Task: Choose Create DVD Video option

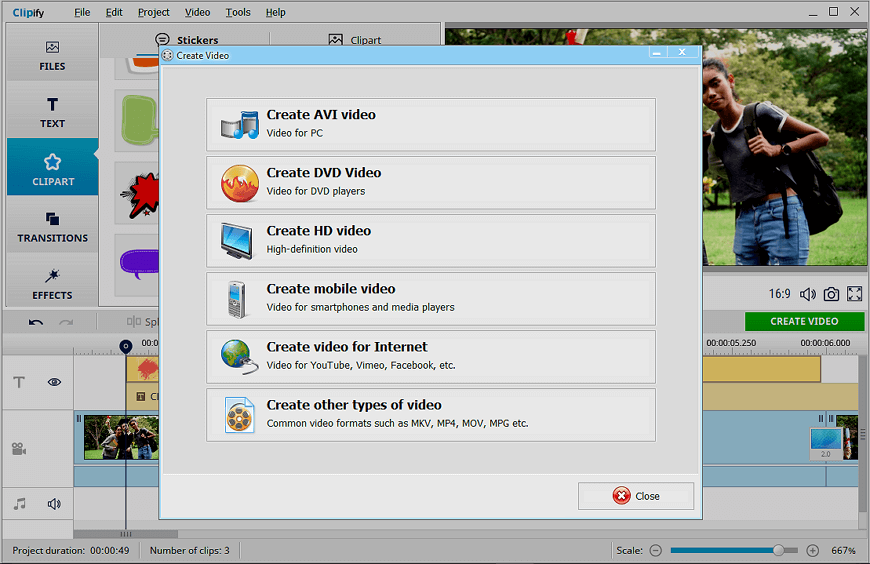Action: coord(431,183)
